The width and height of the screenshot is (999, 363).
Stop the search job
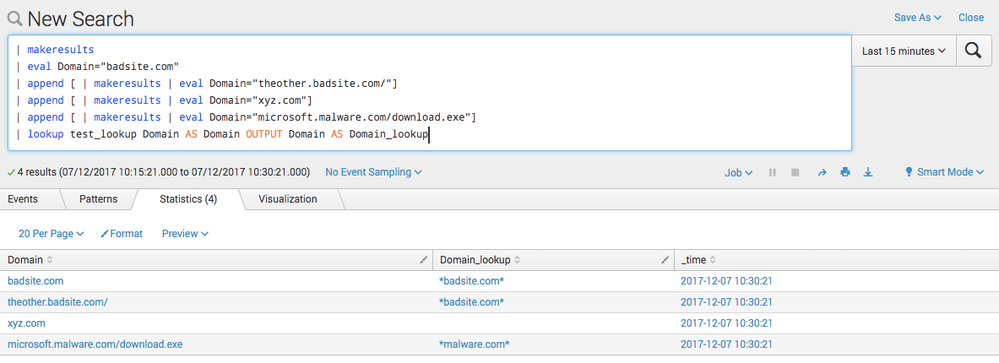(795, 173)
